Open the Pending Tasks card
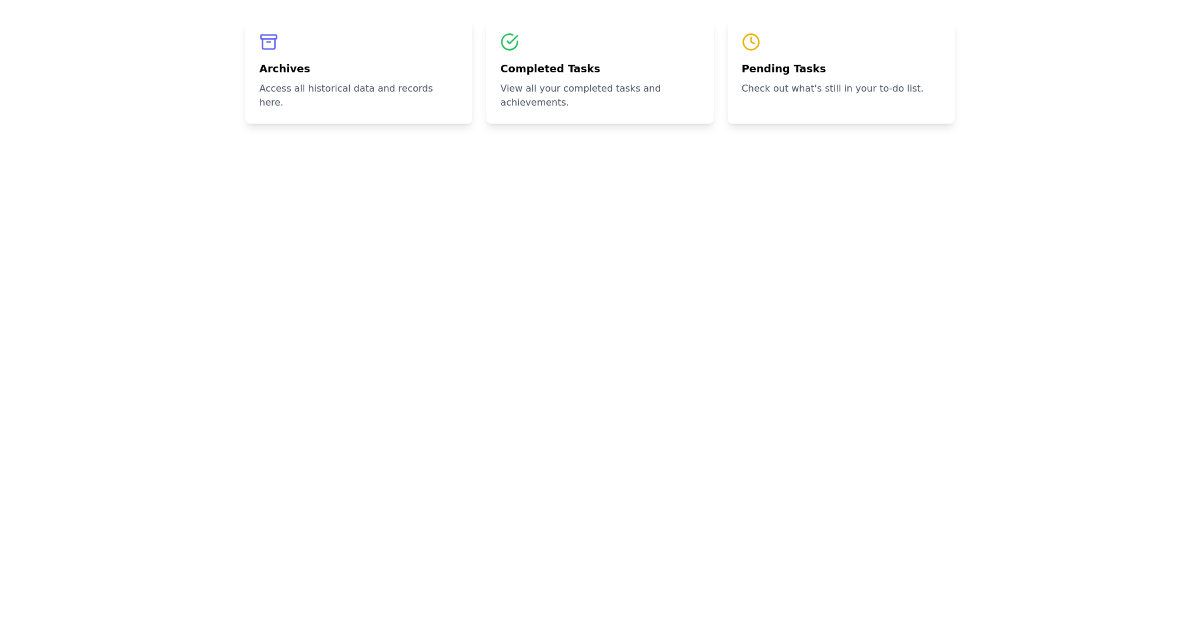This screenshot has height=630, width=1200. coord(841,70)
